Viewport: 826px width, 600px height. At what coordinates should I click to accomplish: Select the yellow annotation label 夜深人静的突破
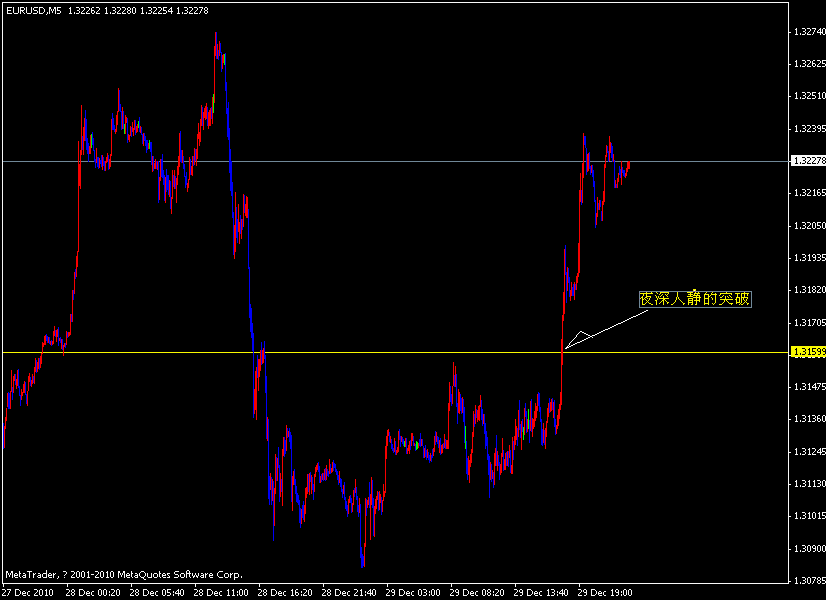point(695,299)
